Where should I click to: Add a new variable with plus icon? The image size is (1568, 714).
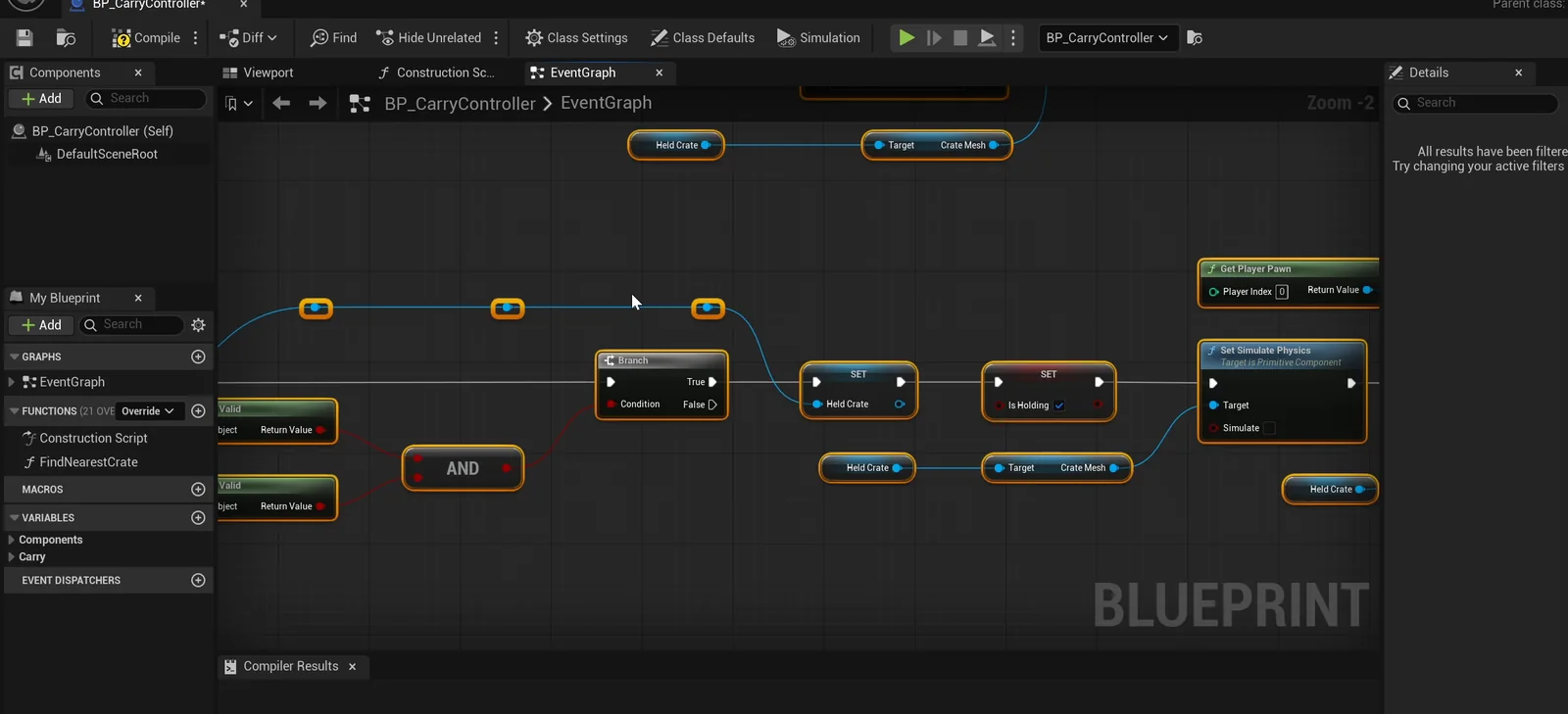[x=198, y=518]
